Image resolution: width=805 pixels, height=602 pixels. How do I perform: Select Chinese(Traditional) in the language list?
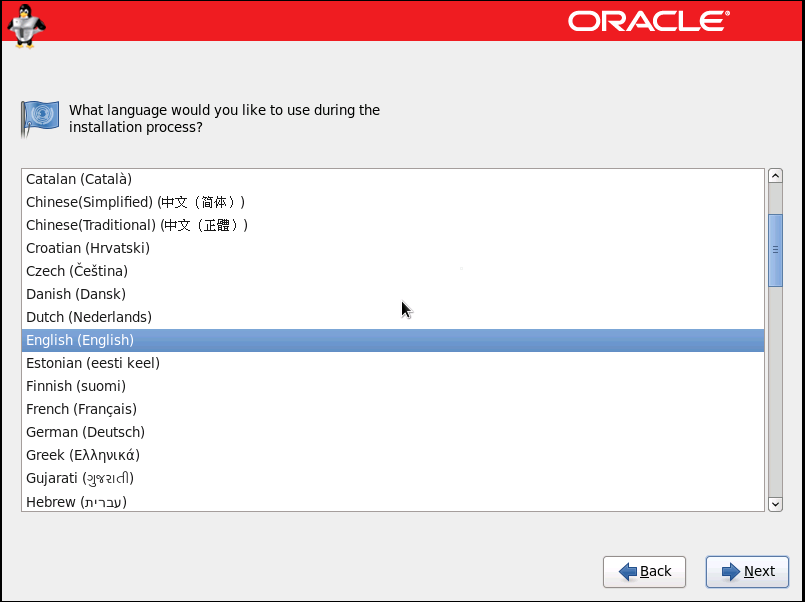137,225
